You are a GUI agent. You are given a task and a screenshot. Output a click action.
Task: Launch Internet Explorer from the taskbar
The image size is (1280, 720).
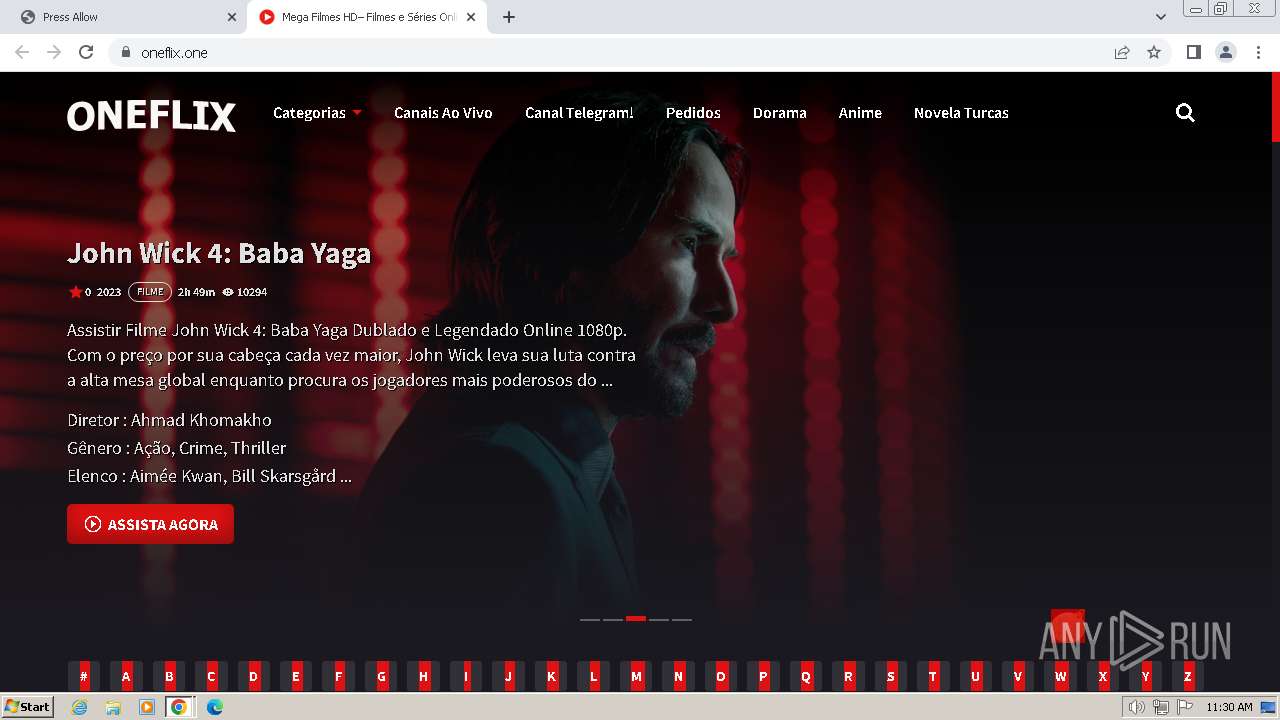point(80,707)
